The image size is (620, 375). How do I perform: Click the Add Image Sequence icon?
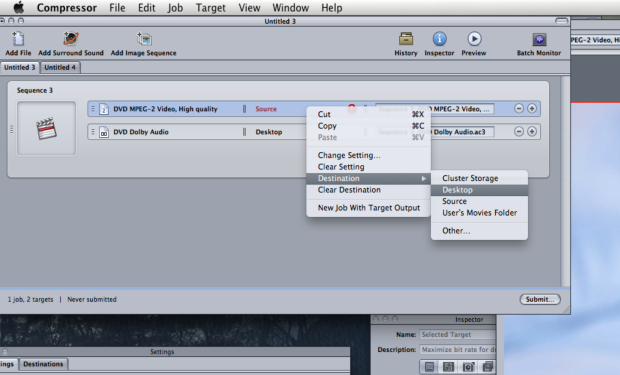144,39
